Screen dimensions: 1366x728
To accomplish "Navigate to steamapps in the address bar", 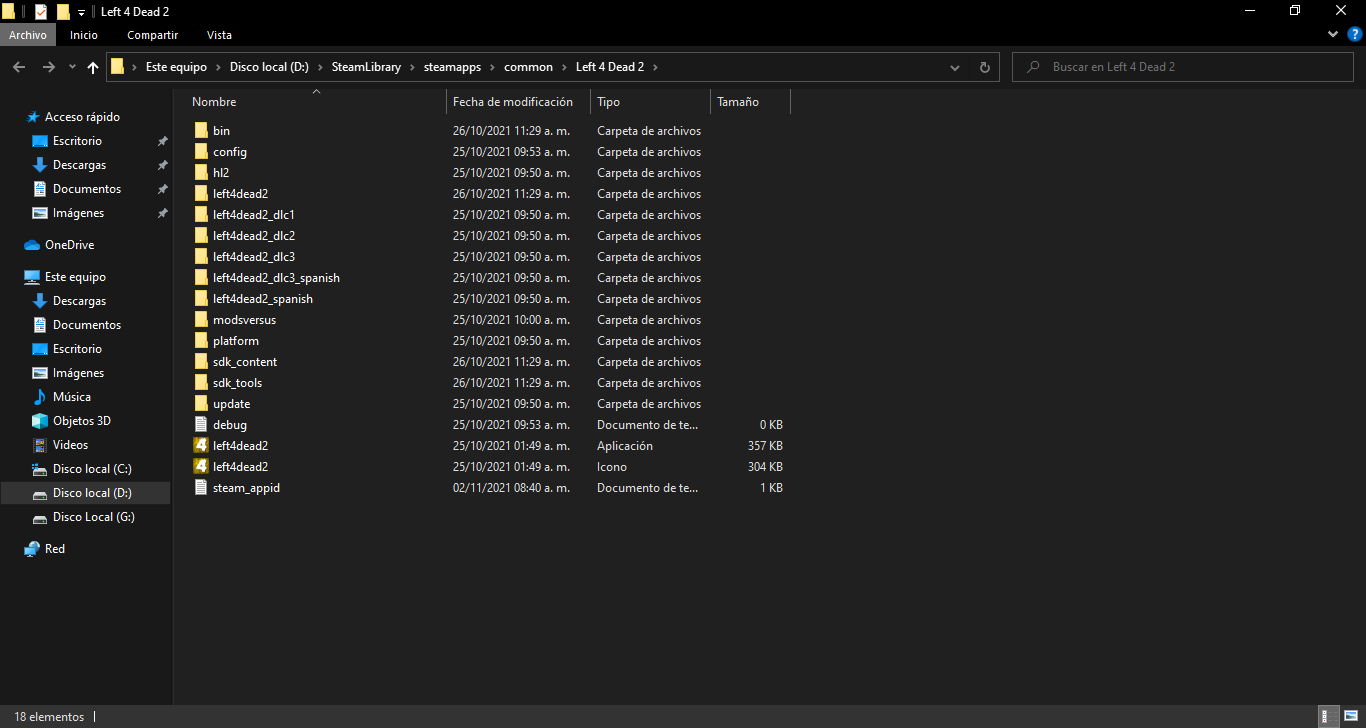I will 452,67.
